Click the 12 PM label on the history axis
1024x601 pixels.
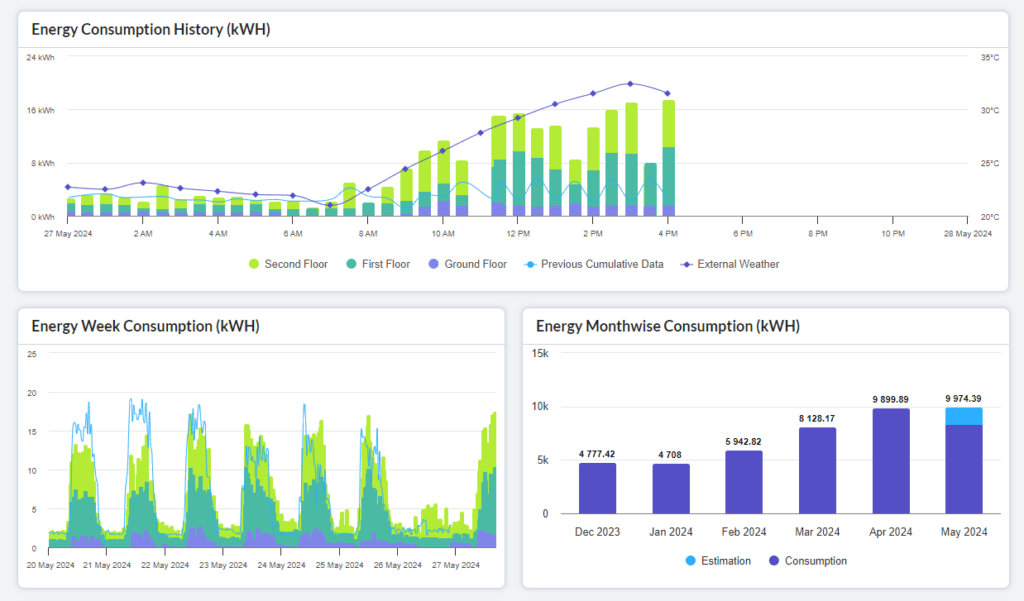pyautogui.click(x=518, y=233)
